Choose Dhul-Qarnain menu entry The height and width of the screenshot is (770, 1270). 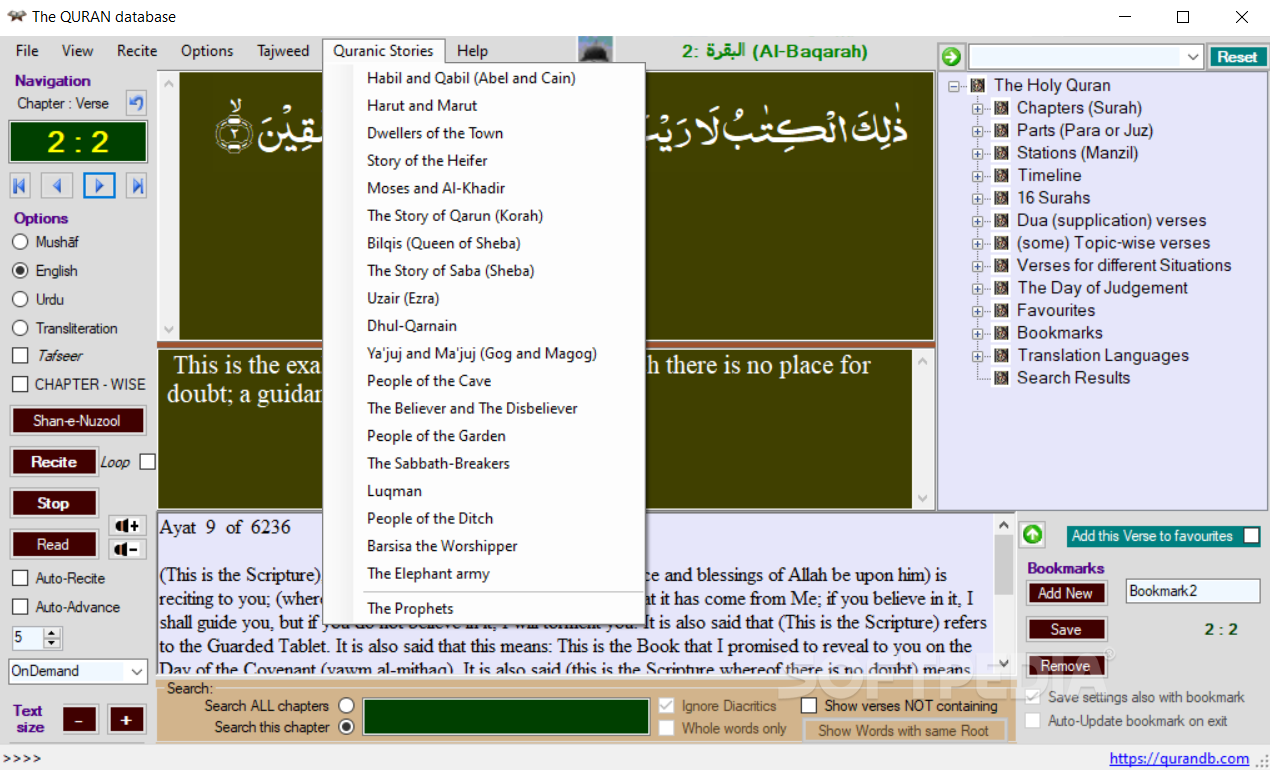(x=412, y=326)
